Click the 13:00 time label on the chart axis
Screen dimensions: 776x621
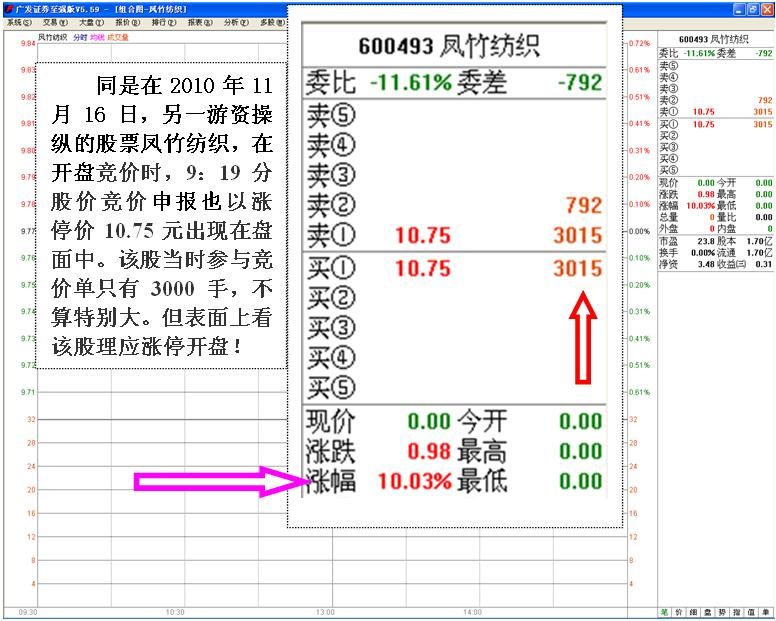(x=325, y=613)
